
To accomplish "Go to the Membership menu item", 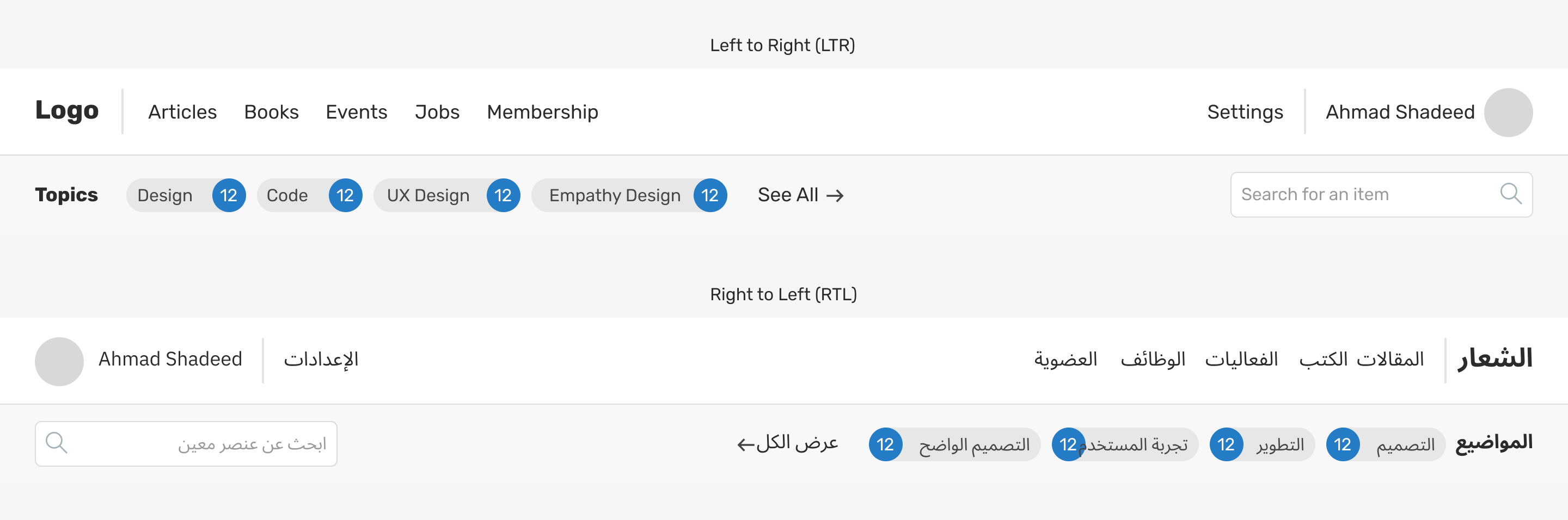I will [x=542, y=112].
